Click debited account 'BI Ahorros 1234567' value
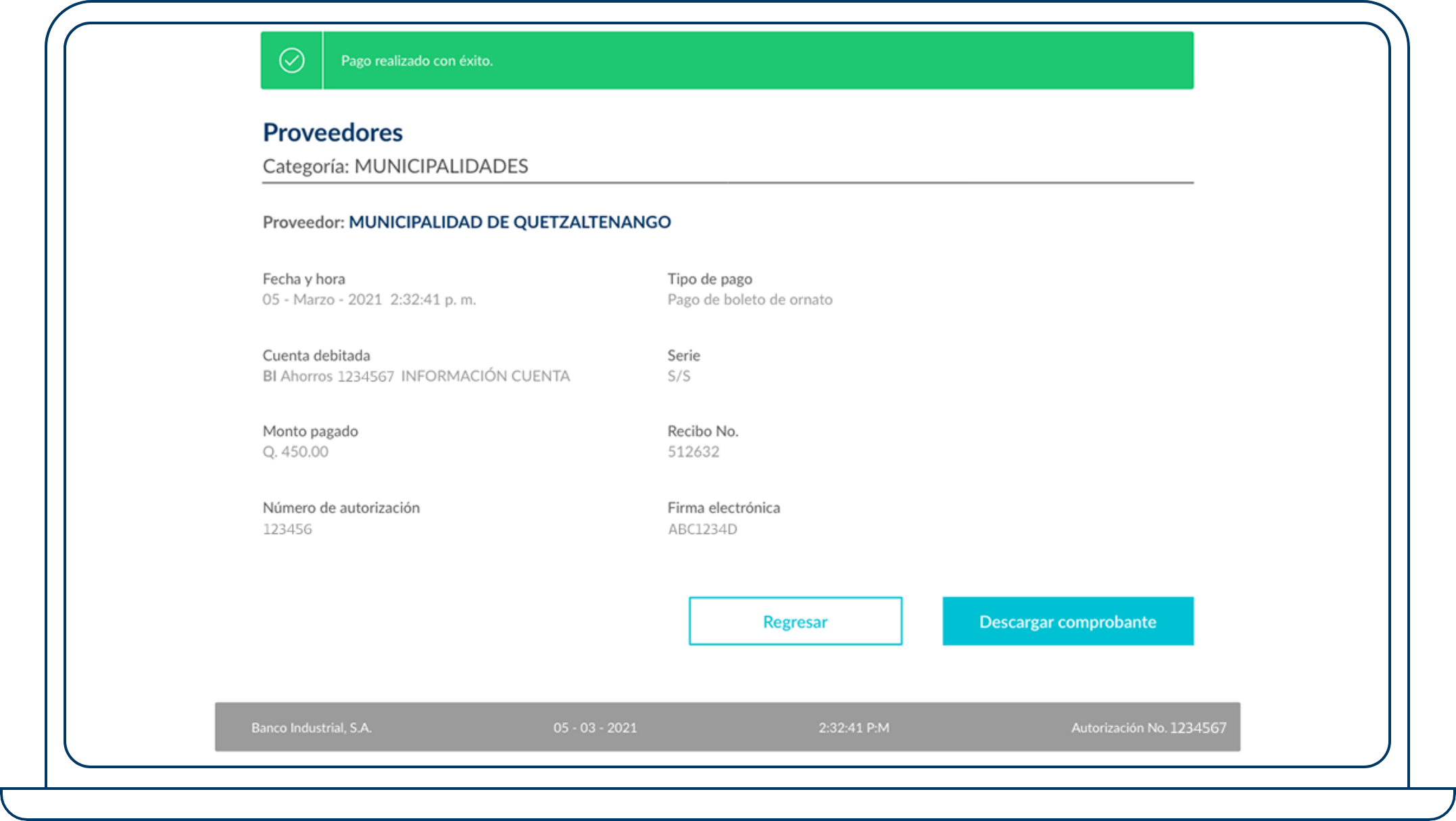Screen dimensions: 1456x821 tap(329, 376)
